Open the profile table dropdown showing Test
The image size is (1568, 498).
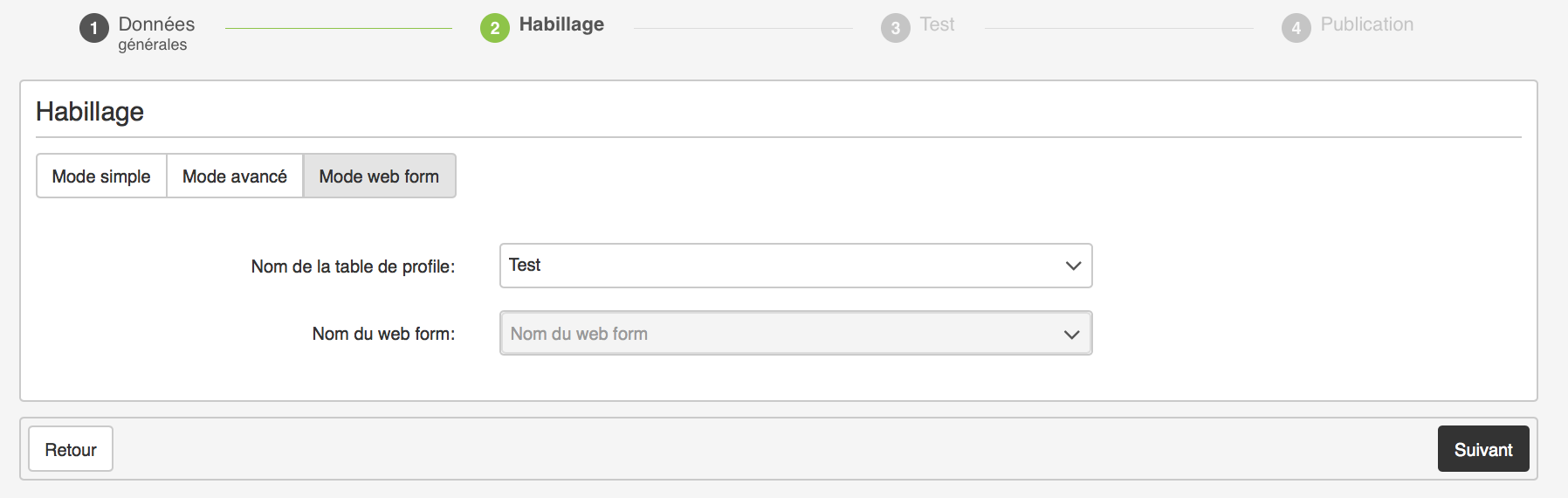click(777, 266)
